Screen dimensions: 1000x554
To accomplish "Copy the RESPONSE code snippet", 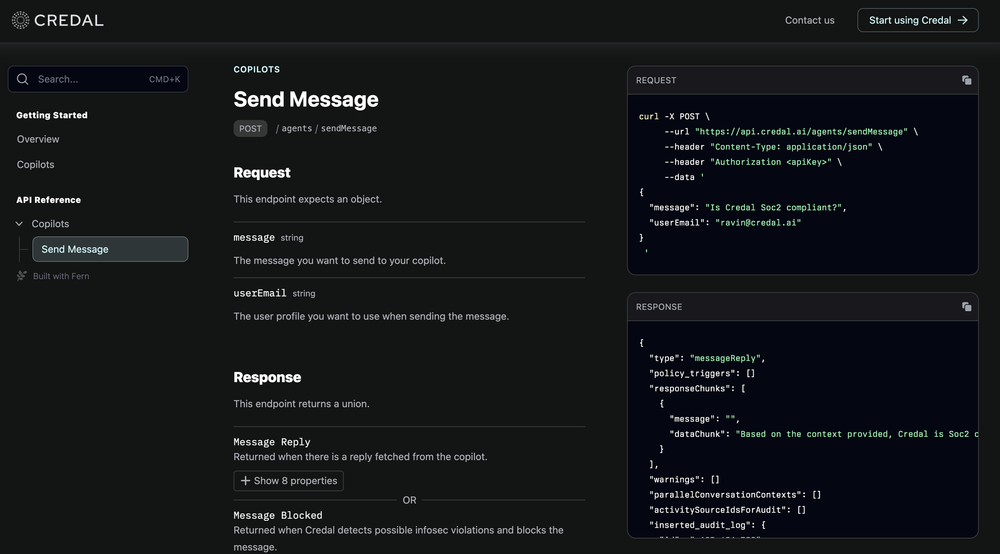I will [x=966, y=307].
